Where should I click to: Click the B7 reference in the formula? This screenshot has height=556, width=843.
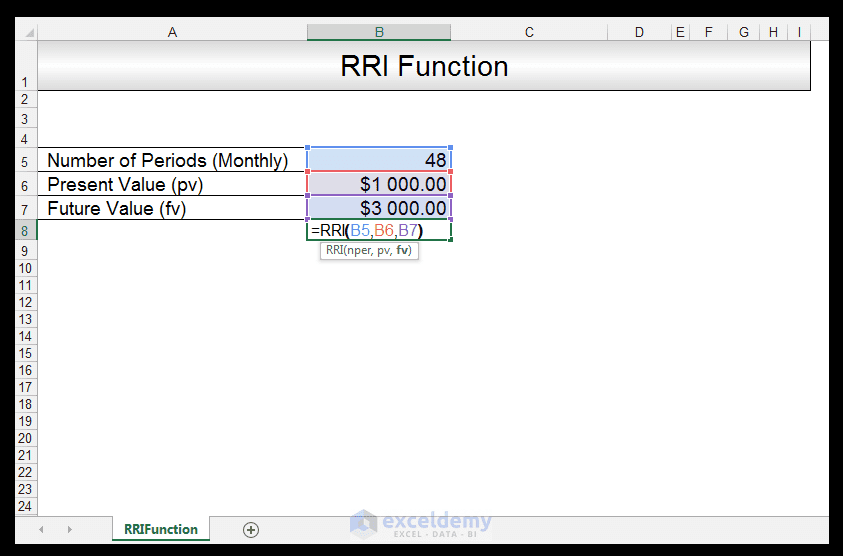coord(408,231)
